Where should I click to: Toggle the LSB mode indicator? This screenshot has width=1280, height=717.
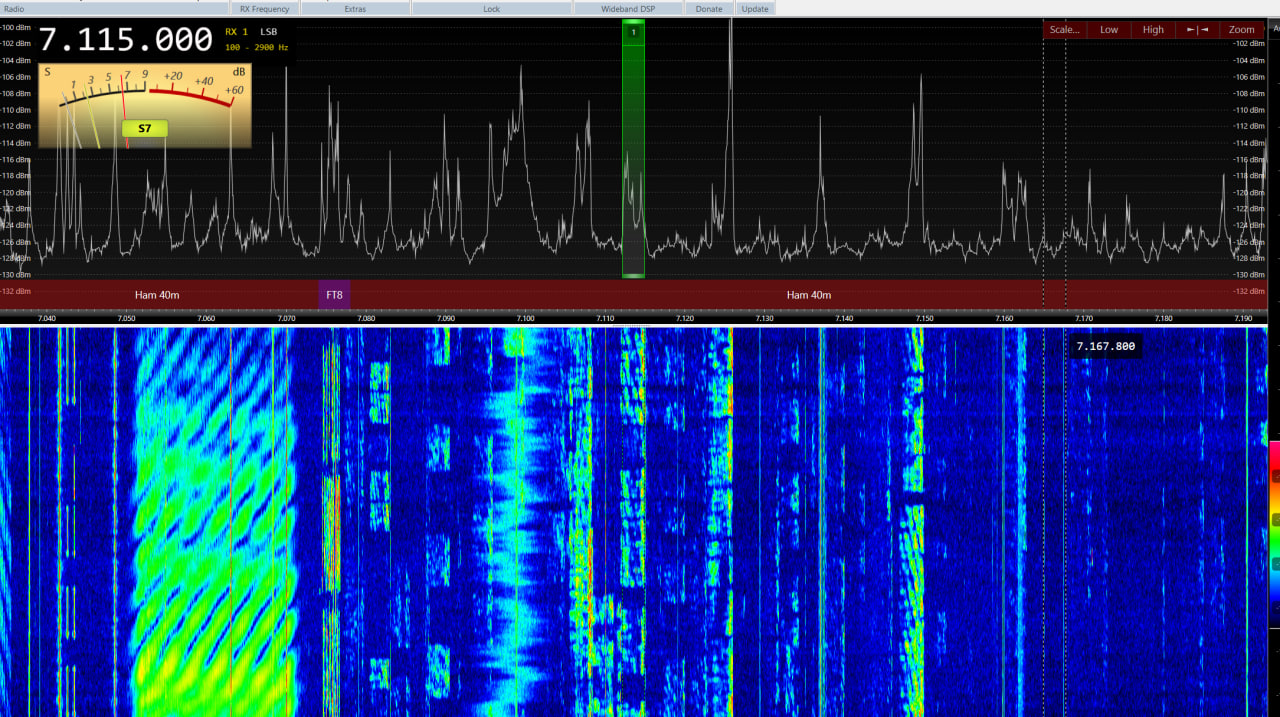(269, 32)
